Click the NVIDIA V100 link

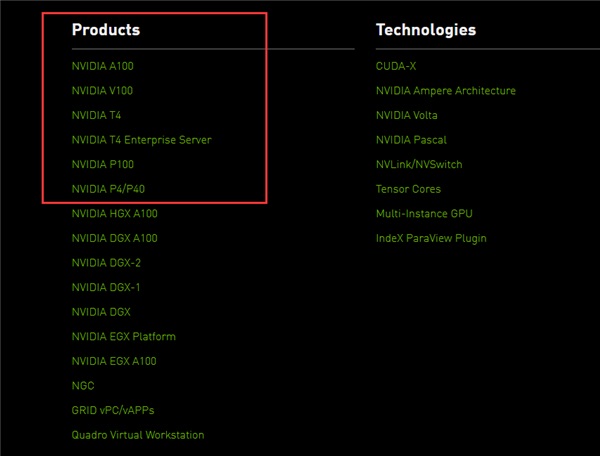(102, 91)
